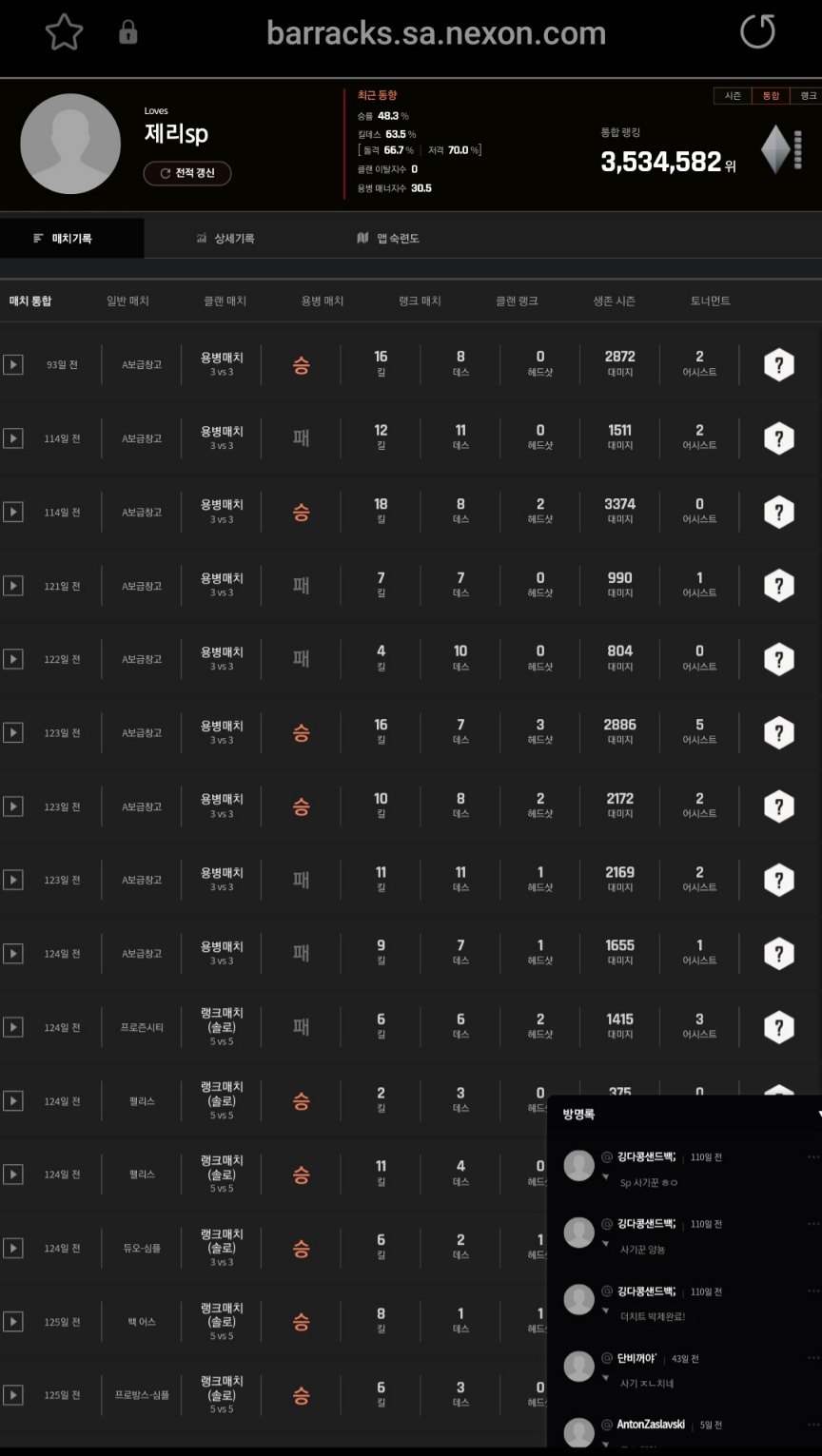
Task: Filter matches by 용병 매치
Action: [x=323, y=301]
